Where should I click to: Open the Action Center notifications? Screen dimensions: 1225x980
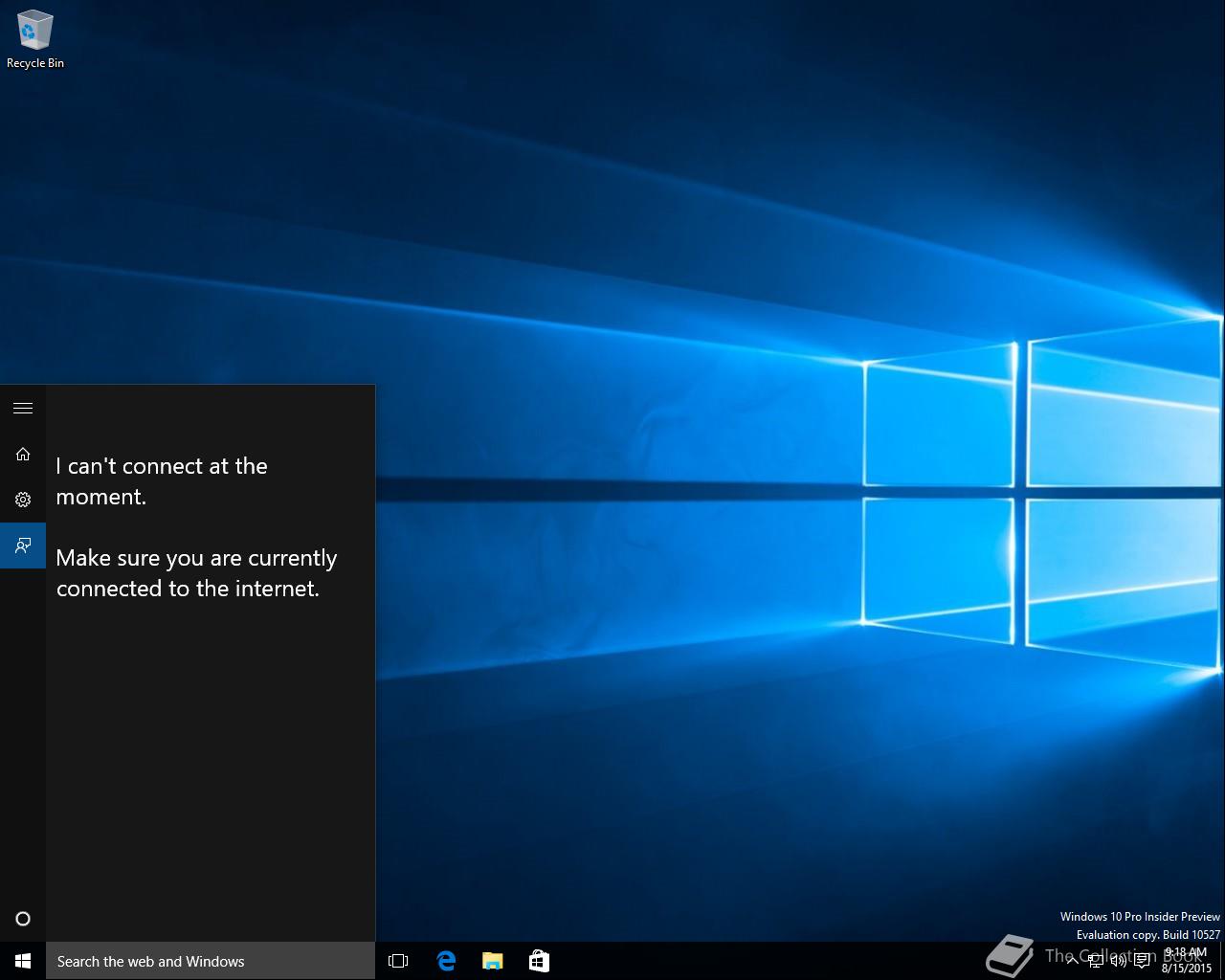(x=1142, y=961)
